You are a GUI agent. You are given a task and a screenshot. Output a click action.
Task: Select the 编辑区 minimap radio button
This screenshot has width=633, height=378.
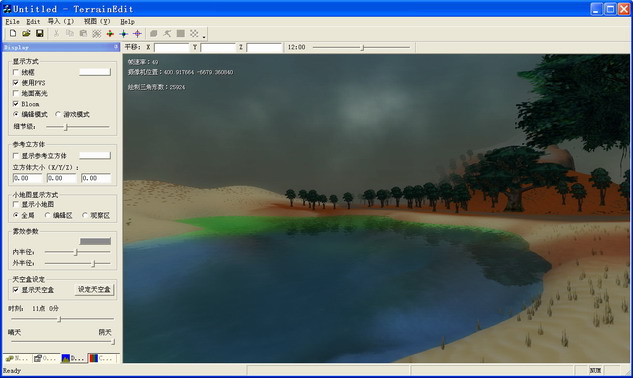(47, 215)
